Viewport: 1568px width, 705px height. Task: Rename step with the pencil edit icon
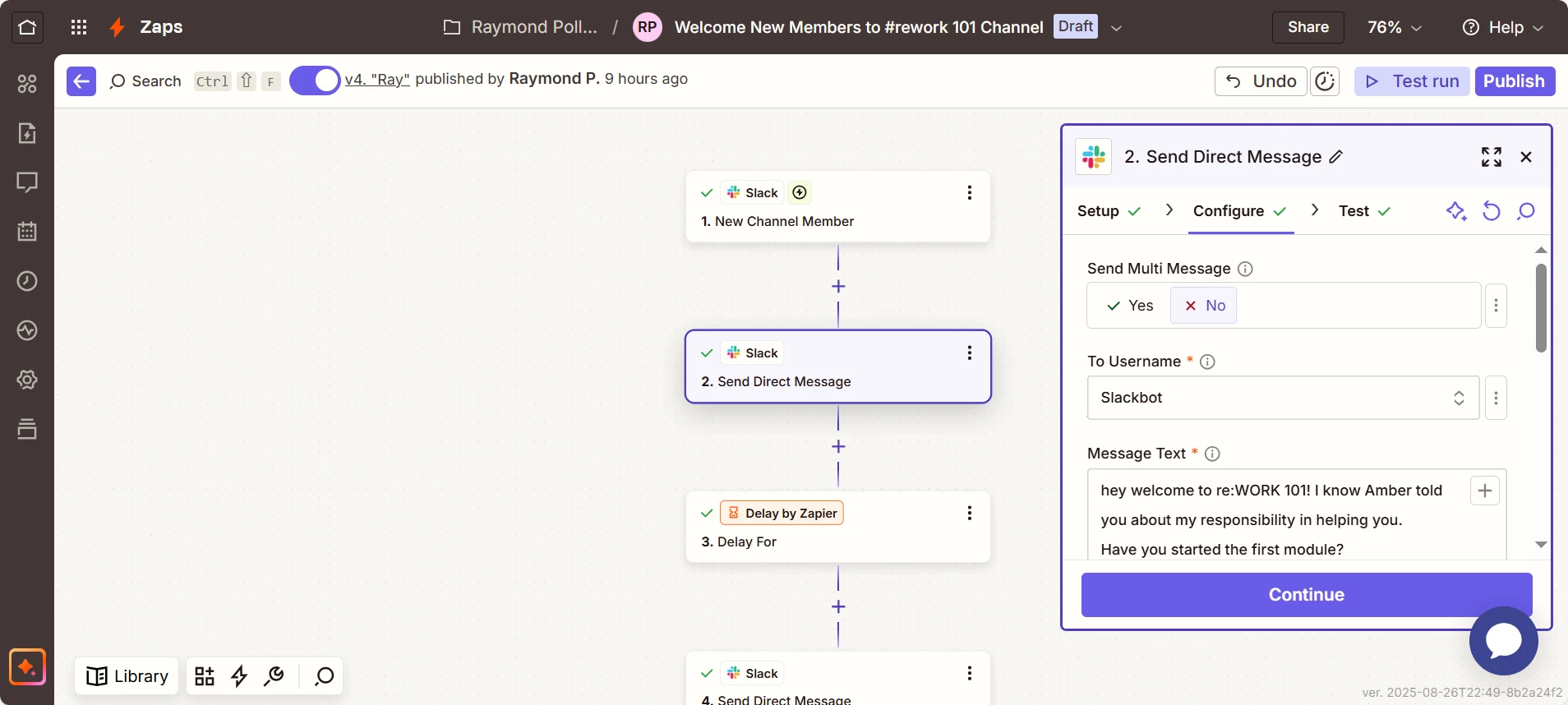(1336, 156)
